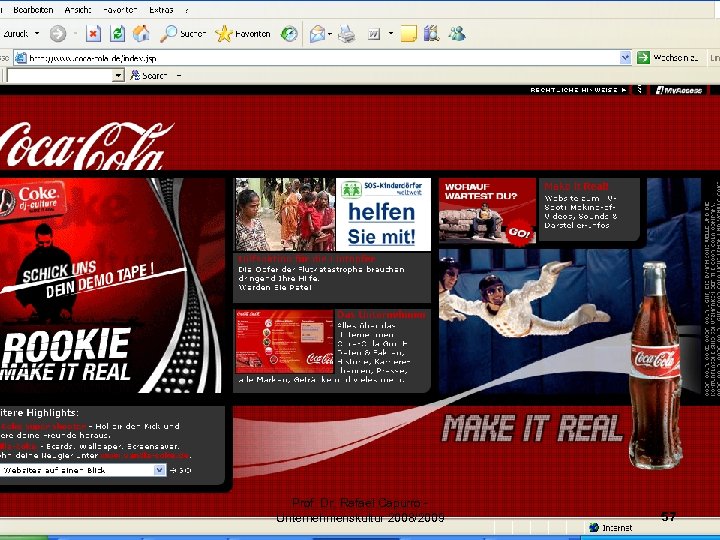Expand the Zurück history dropdown arrow
Image resolution: width=720 pixels, height=540 pixels.
37,34
